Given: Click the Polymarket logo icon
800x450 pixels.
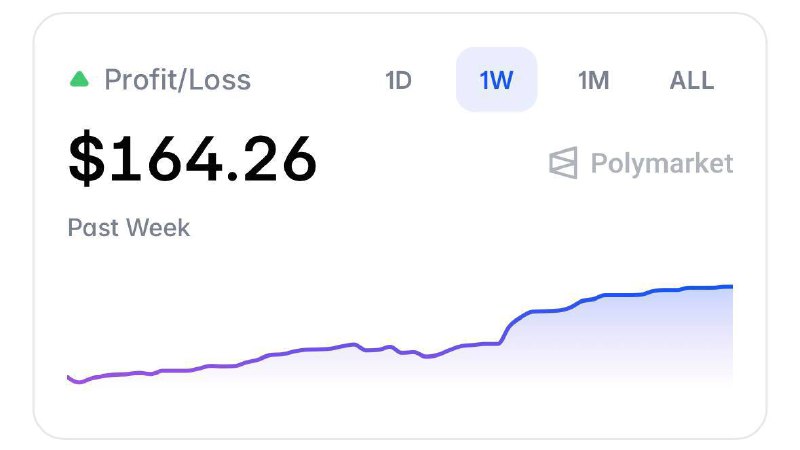Looking at the screenshot, I should tap(563, 163).
